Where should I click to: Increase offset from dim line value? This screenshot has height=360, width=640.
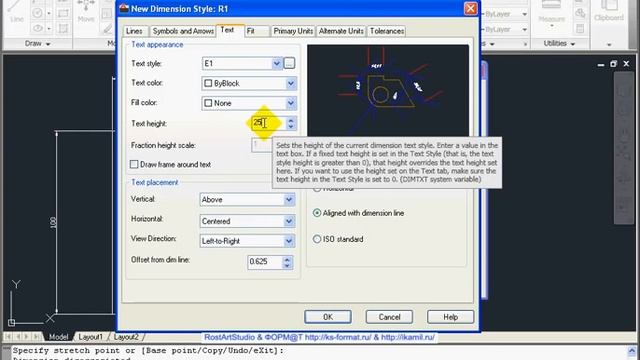(x=287, y=259)
